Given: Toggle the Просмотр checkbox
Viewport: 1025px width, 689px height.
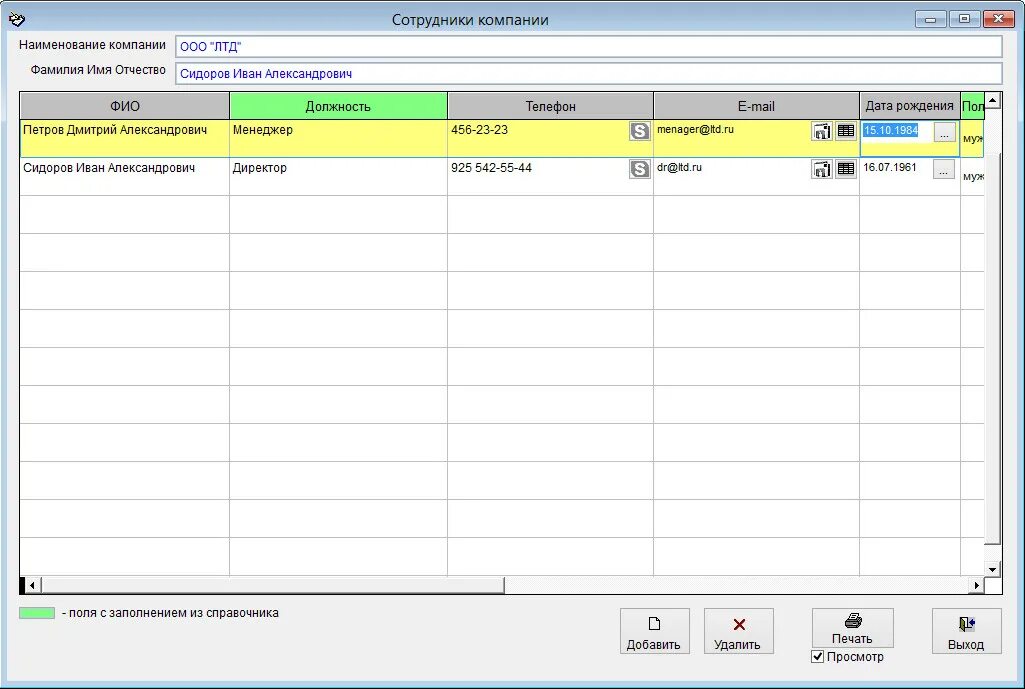Looking at the screenshot, I should coord(817,656).
